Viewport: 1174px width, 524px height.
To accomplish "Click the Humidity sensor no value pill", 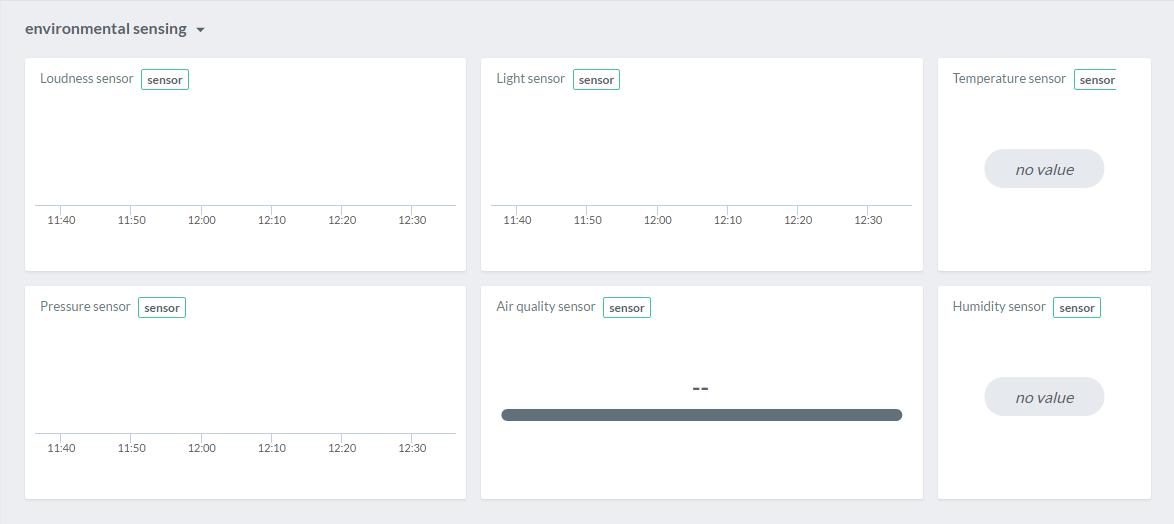I will 1044,397.
